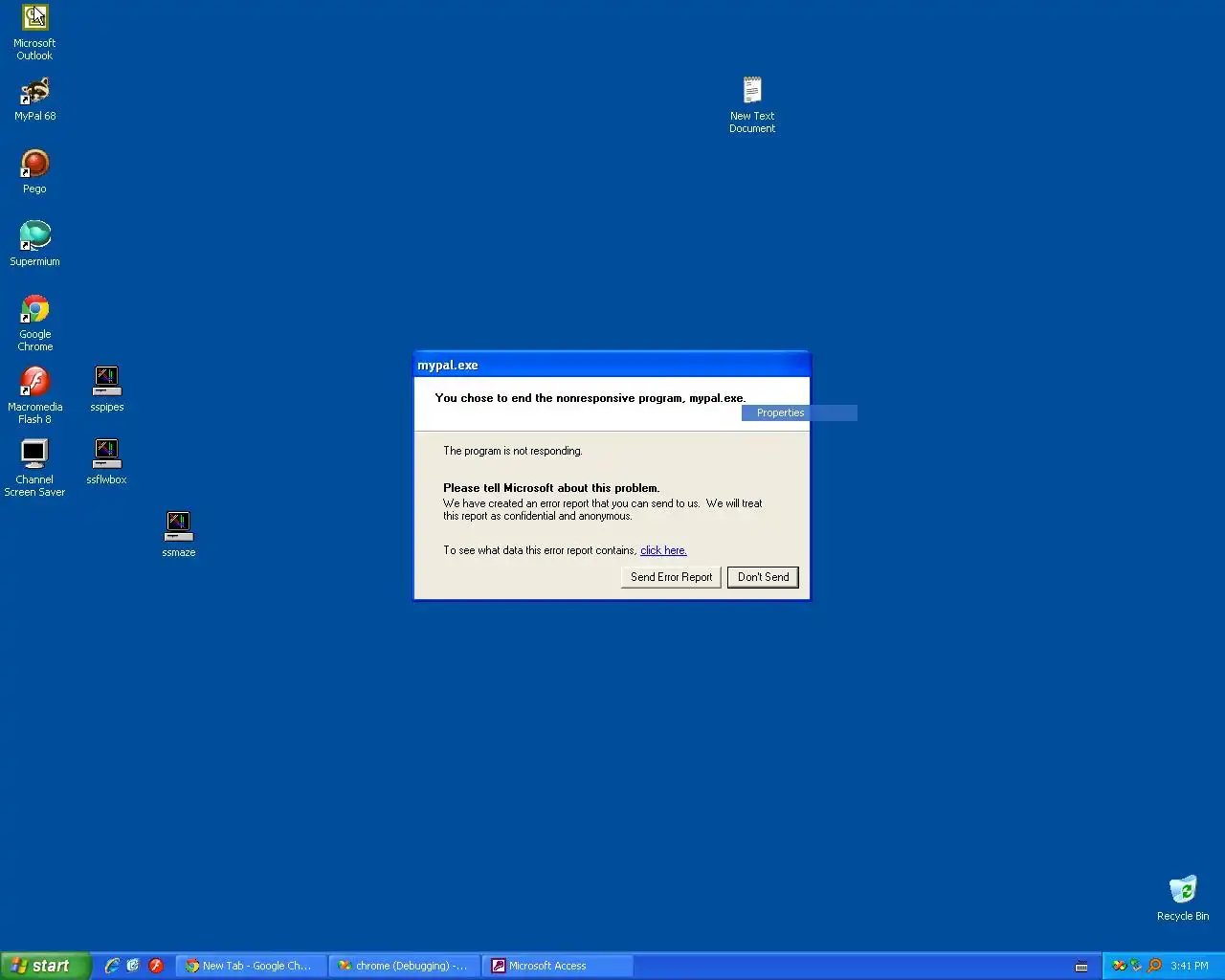Send the error report to Microsoft
Viewport: 1225px width, 980px height.
(671, 577)
